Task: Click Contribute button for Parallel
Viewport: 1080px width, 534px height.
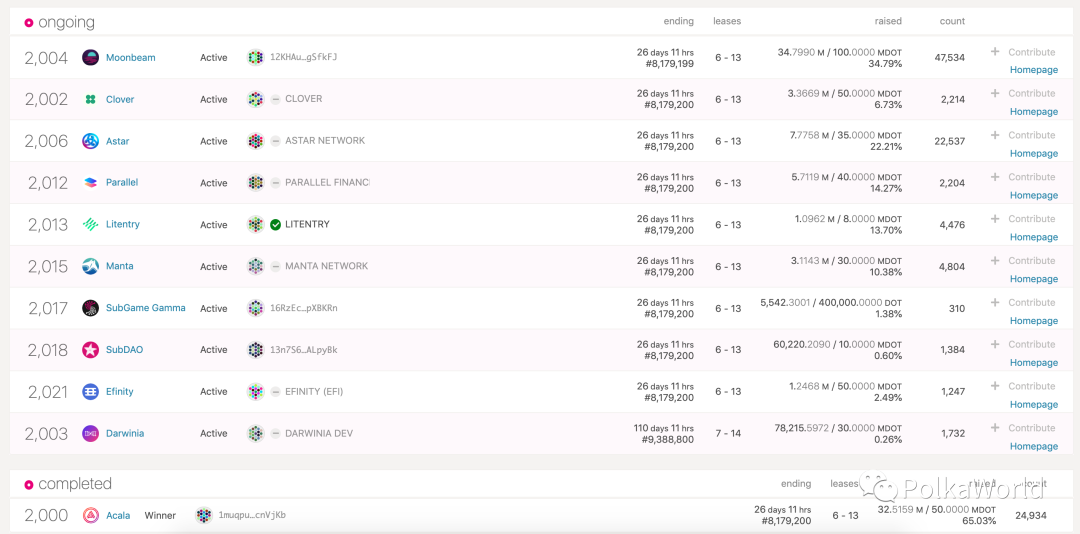Action: click(x=1023, y=177)
